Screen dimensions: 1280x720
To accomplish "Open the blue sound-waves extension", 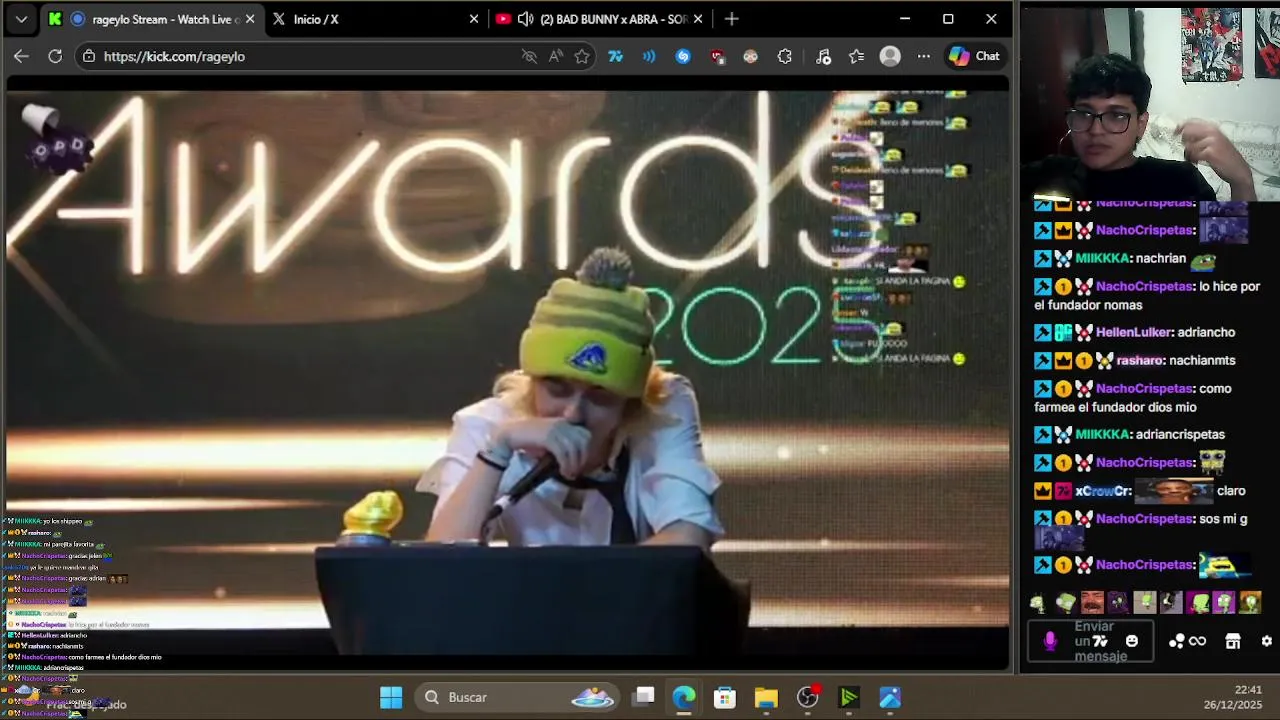I will coord(649,56).
